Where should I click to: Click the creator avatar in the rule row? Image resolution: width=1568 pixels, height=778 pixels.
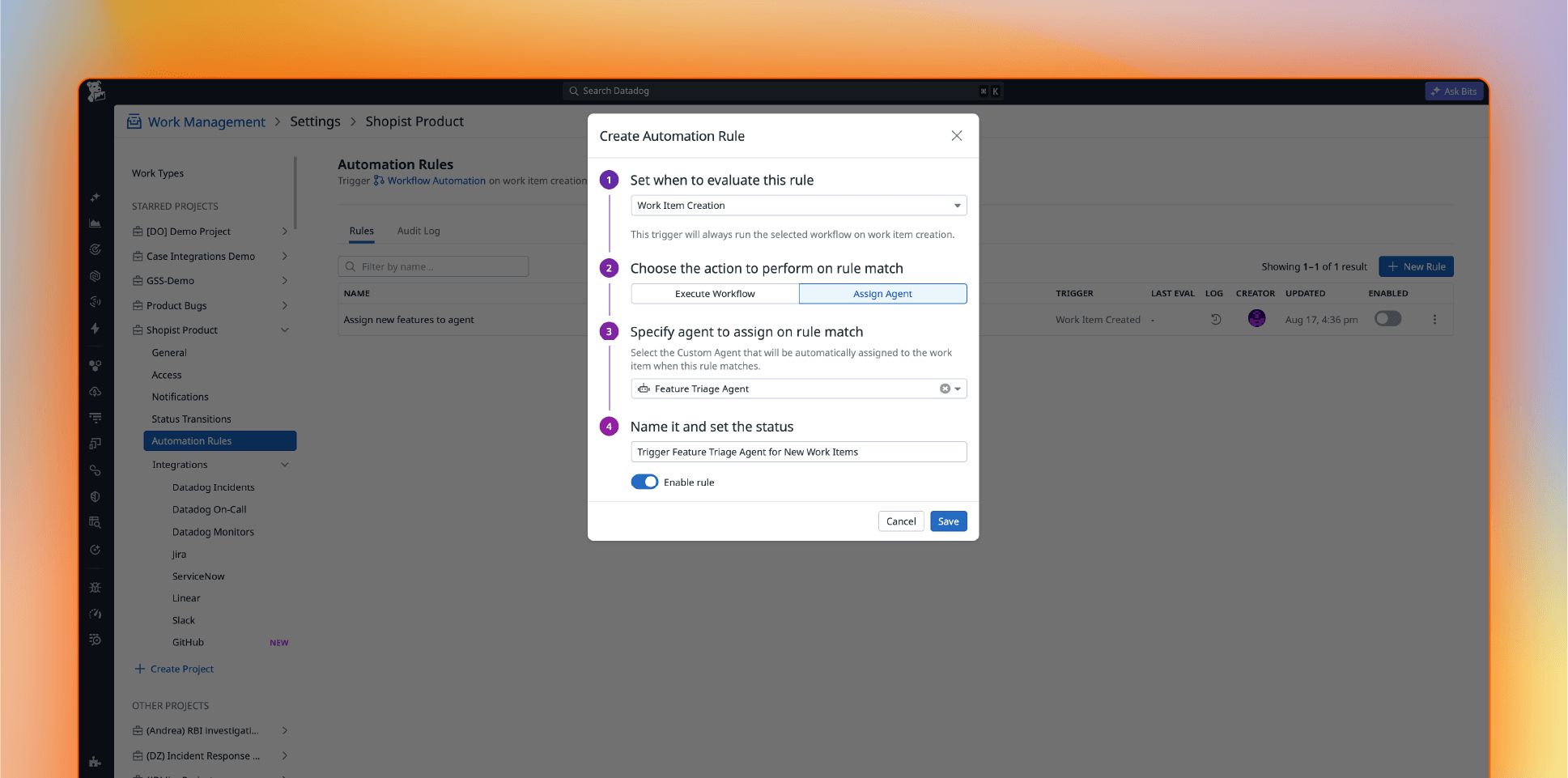click(1256, 318)
